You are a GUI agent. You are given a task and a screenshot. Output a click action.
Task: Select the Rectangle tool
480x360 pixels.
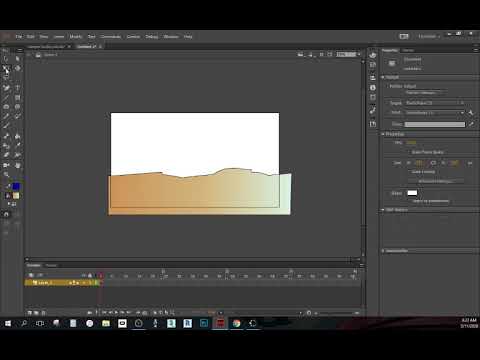click(18, 98)
